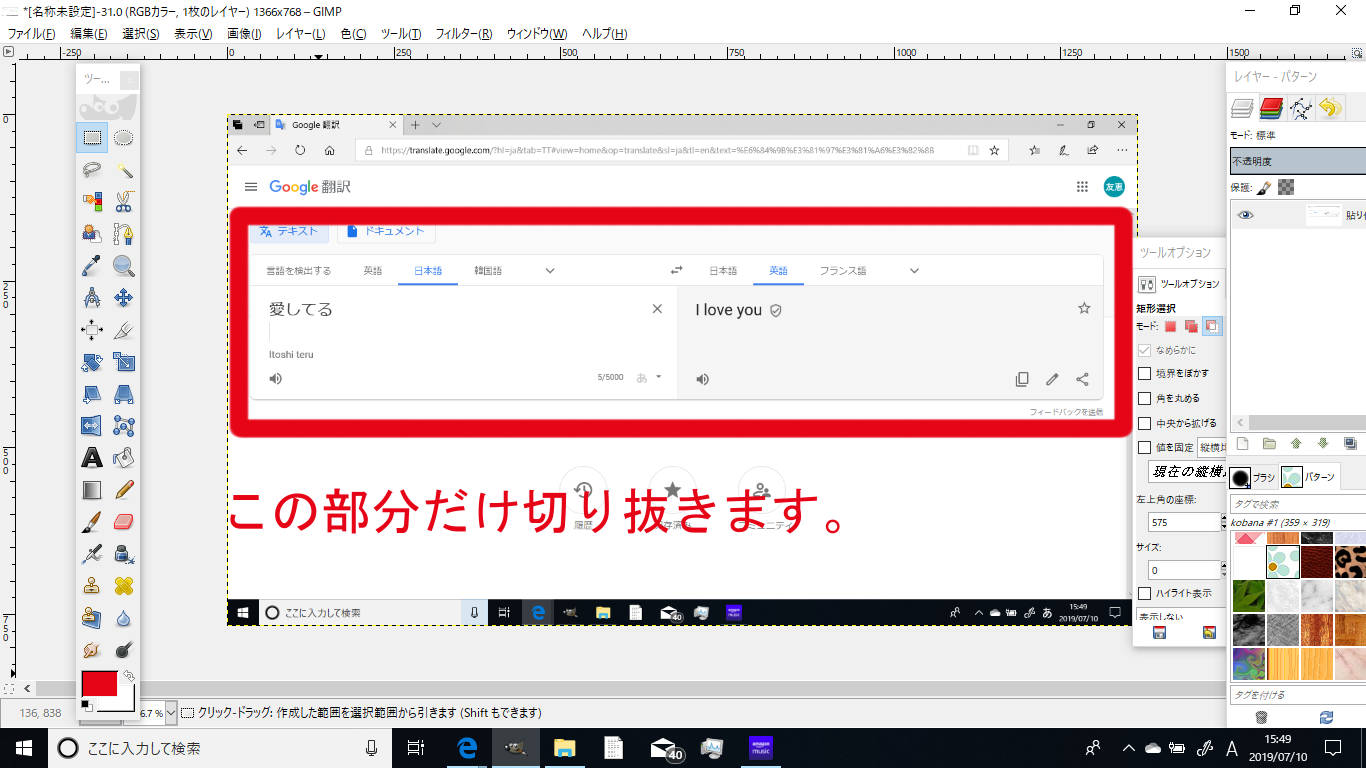
Task: Select the Crop tool
Action: point(124,330)
